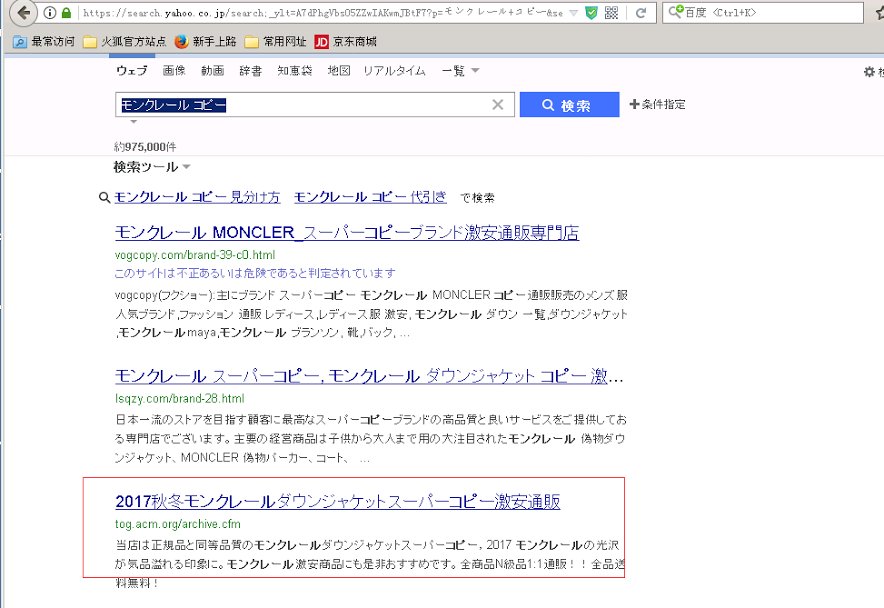
Task: Open 条件指定 advanced search options
Action: [x=657, y=104]
